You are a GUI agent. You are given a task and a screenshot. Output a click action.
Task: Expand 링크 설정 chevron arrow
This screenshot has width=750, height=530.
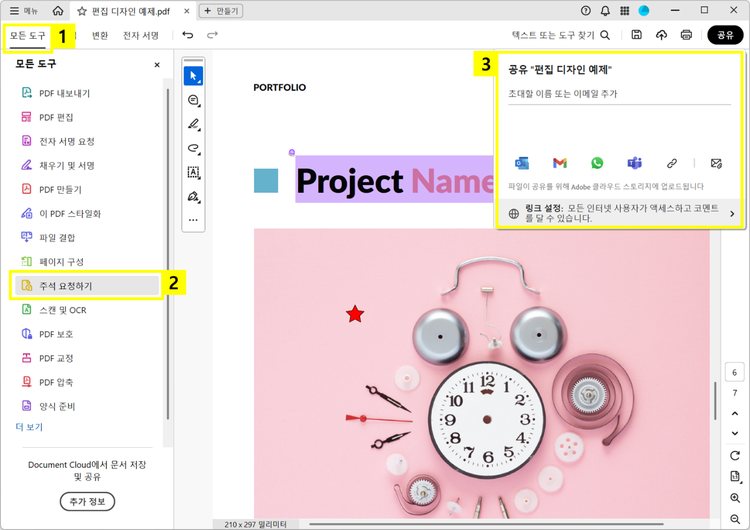[732, 214]
